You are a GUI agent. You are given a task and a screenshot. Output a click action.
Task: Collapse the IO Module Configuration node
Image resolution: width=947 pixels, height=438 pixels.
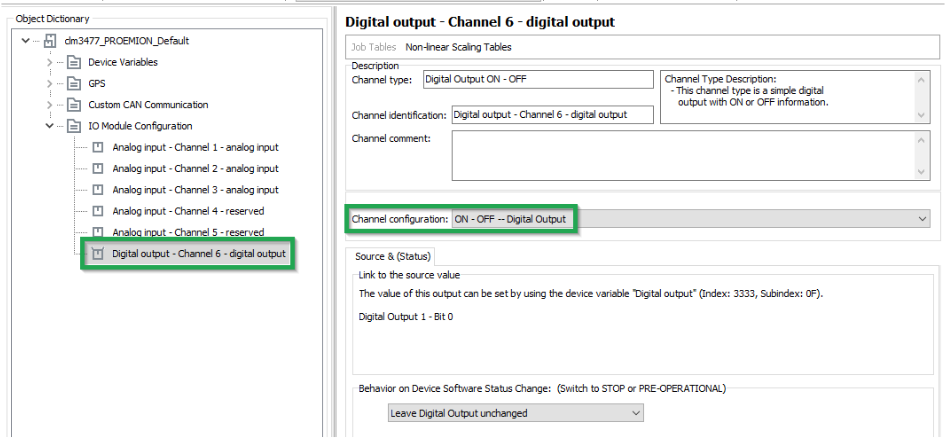coord(49,126)
